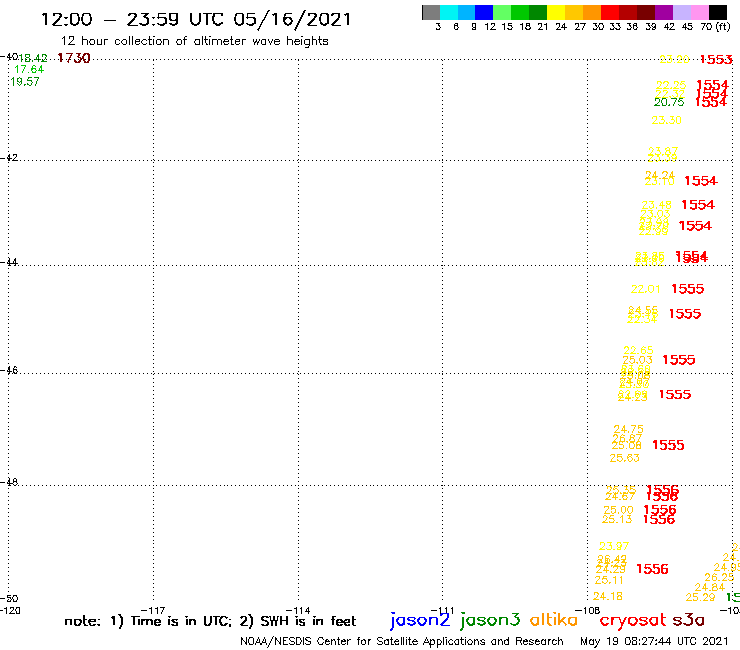Click the green 'jason3' satellite label
740x650 pixels.
tap(490, 620)
